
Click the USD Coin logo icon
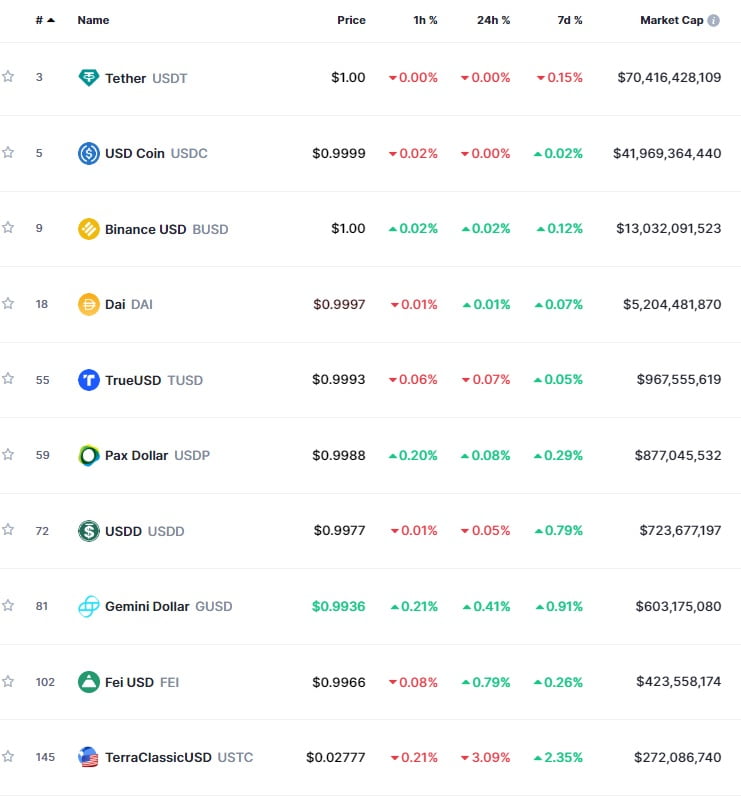[x=89, y=153]
